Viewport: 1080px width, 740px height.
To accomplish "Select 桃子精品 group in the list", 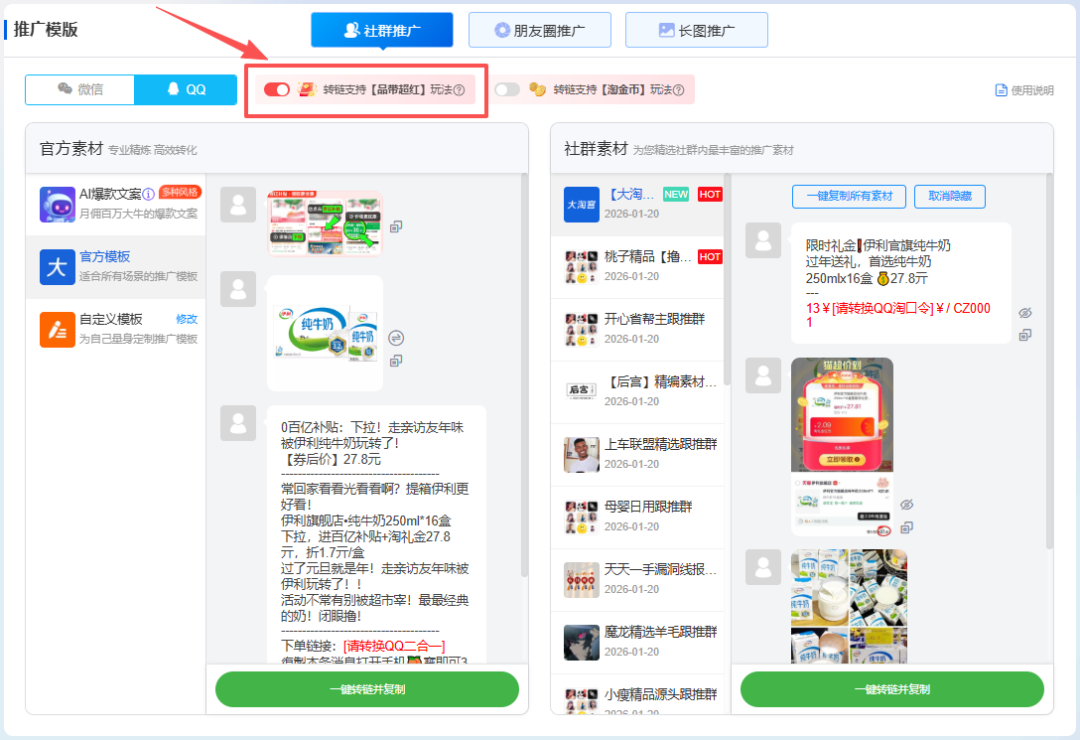I will [x=638, y=267].
